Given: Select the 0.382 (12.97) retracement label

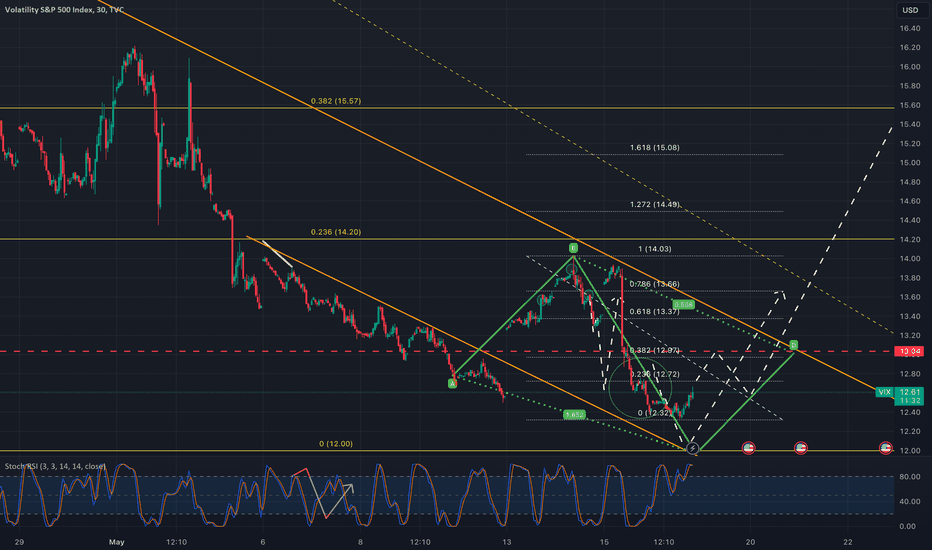Looking at the screenshot, I should pyautogui.click(x=654, y=350).
